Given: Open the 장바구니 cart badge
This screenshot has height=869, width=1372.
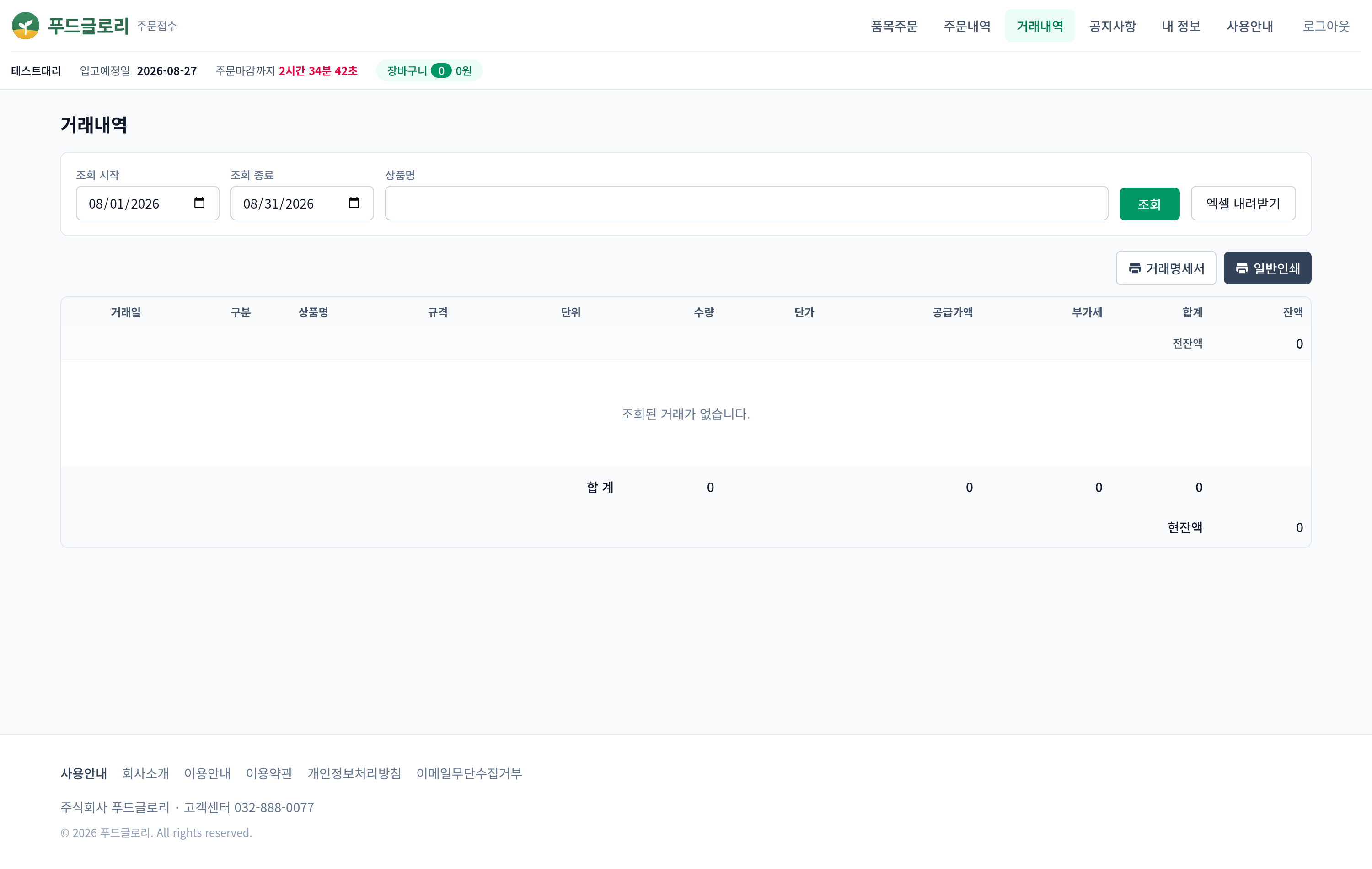Looking at the screenshot, I should coord(429,70).
